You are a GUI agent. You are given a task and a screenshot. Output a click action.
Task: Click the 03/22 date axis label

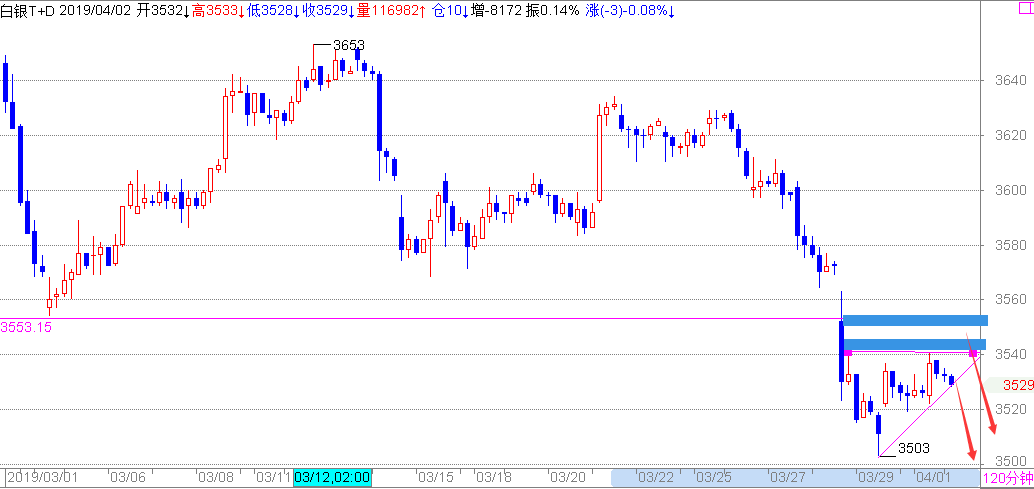coord(656,477)
